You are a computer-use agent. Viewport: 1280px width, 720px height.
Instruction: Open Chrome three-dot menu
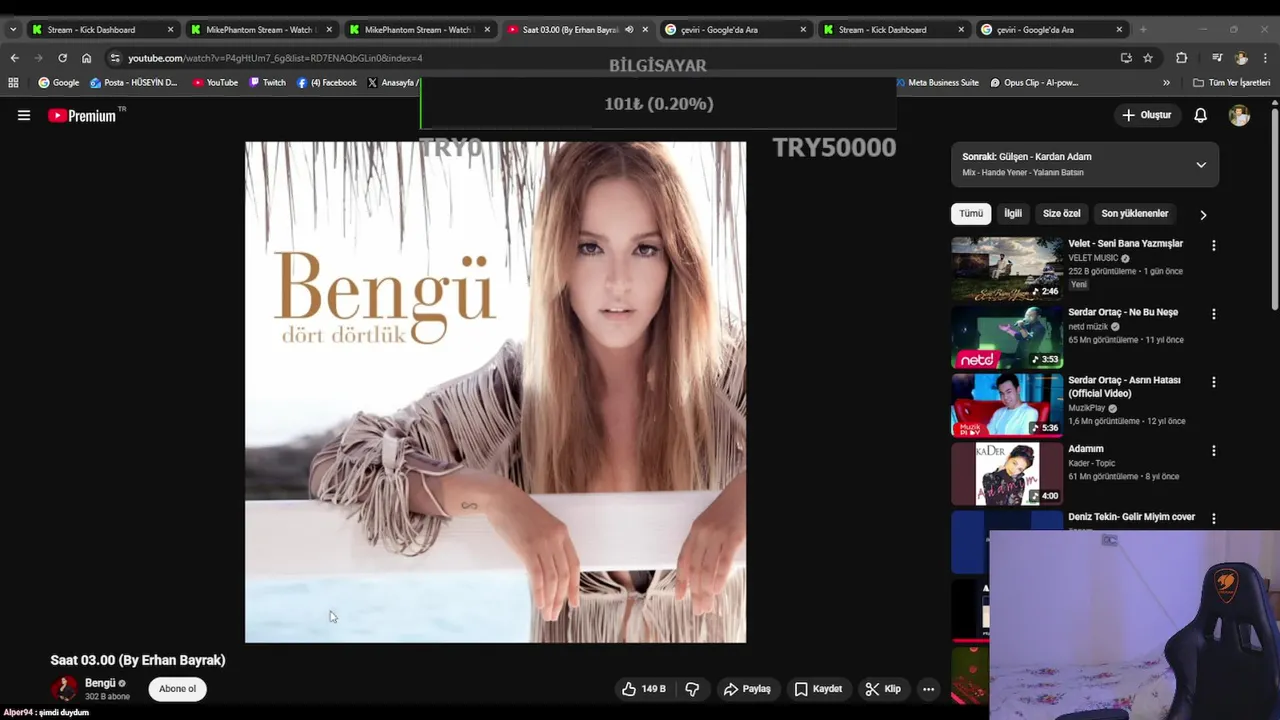point(1265,58)
